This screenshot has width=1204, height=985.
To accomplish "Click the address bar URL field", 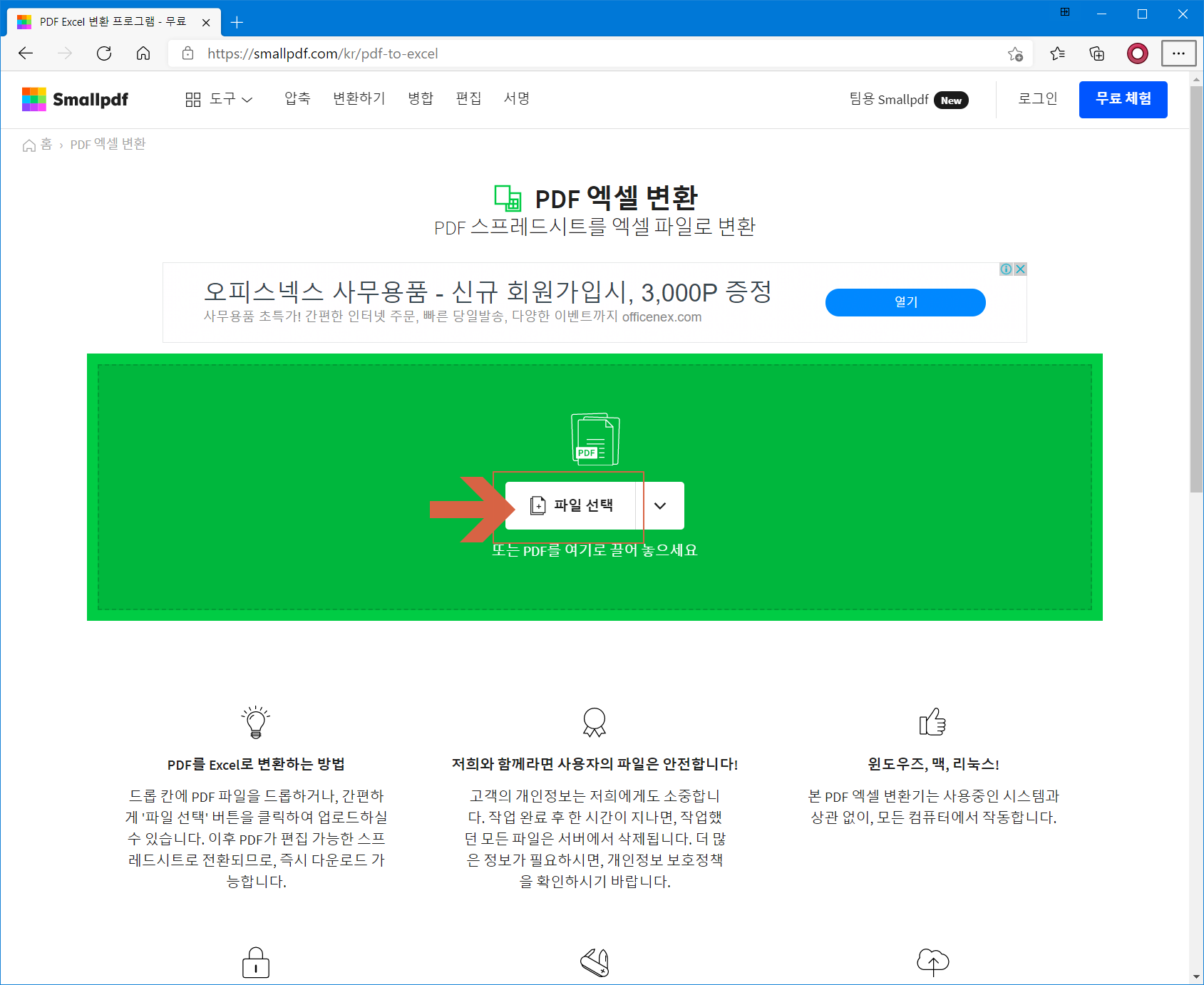I will click(x=599, y=53).
